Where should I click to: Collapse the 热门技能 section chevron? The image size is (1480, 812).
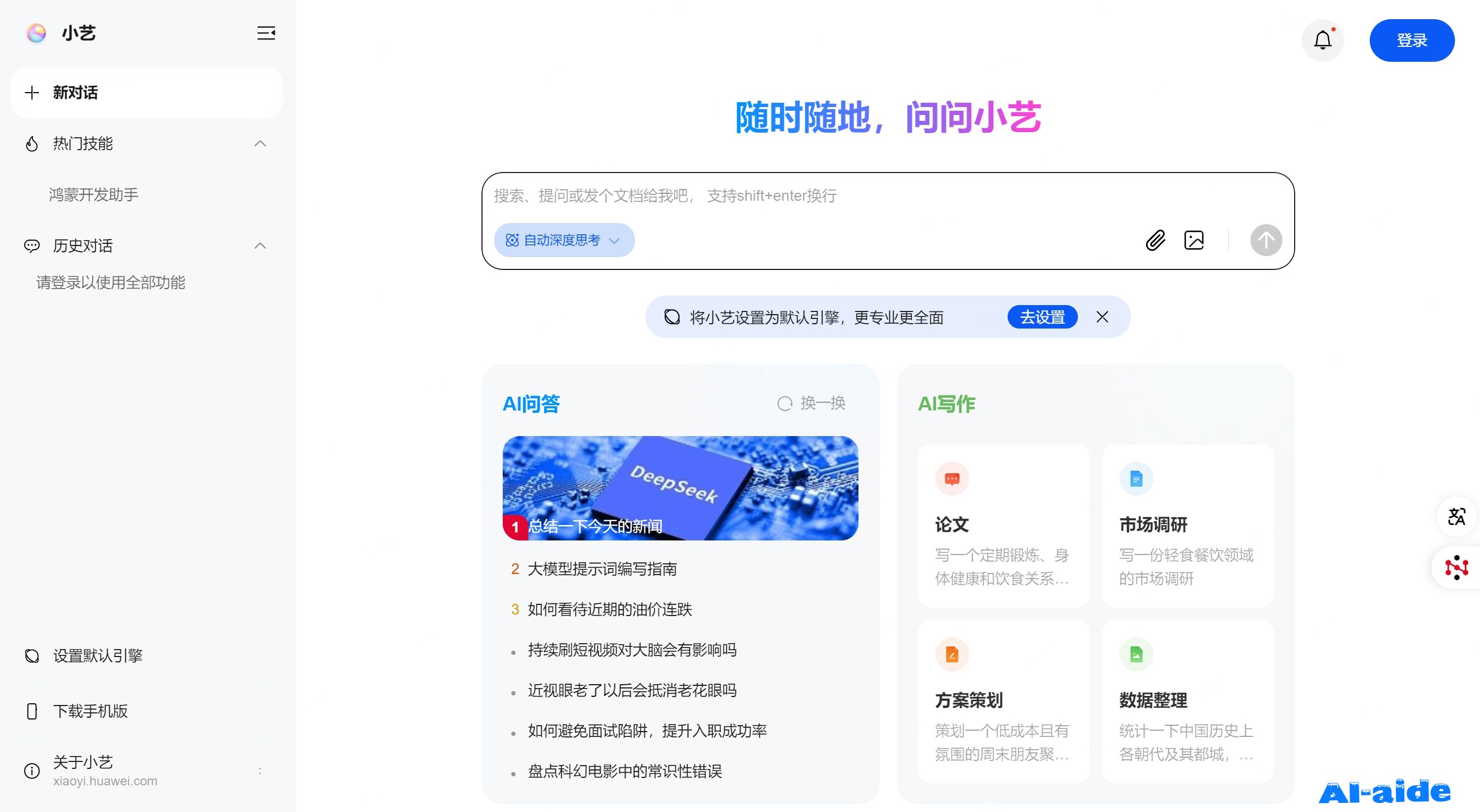click(x=260, y=144)
